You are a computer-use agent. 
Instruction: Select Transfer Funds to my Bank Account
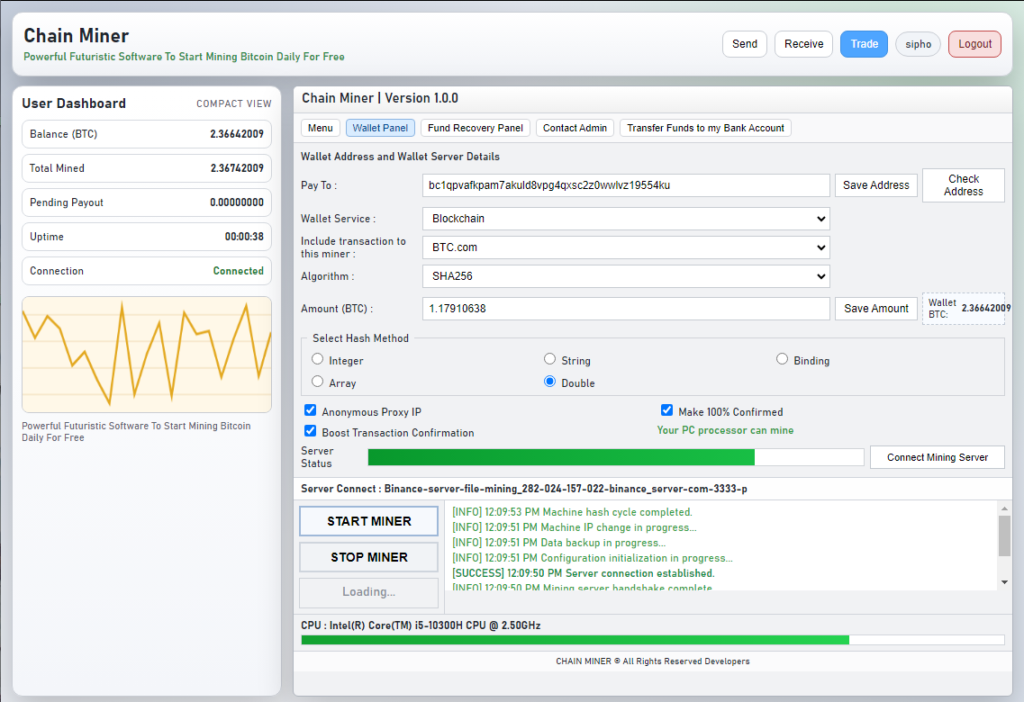[705, 128]
